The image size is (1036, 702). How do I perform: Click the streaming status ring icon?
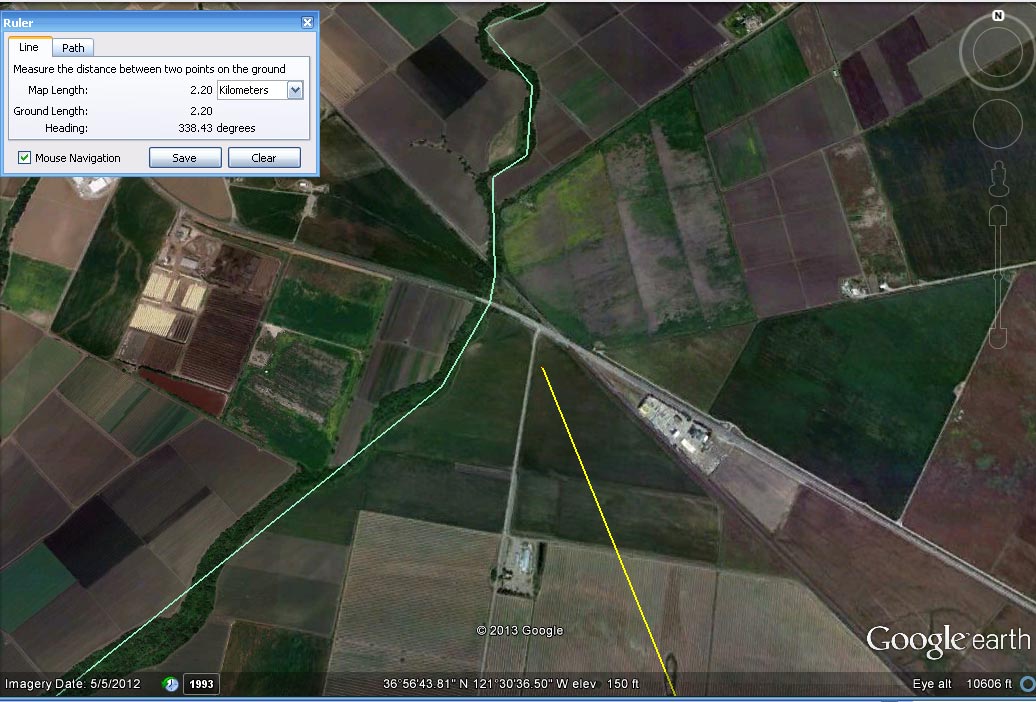[x=1029, y=683]
